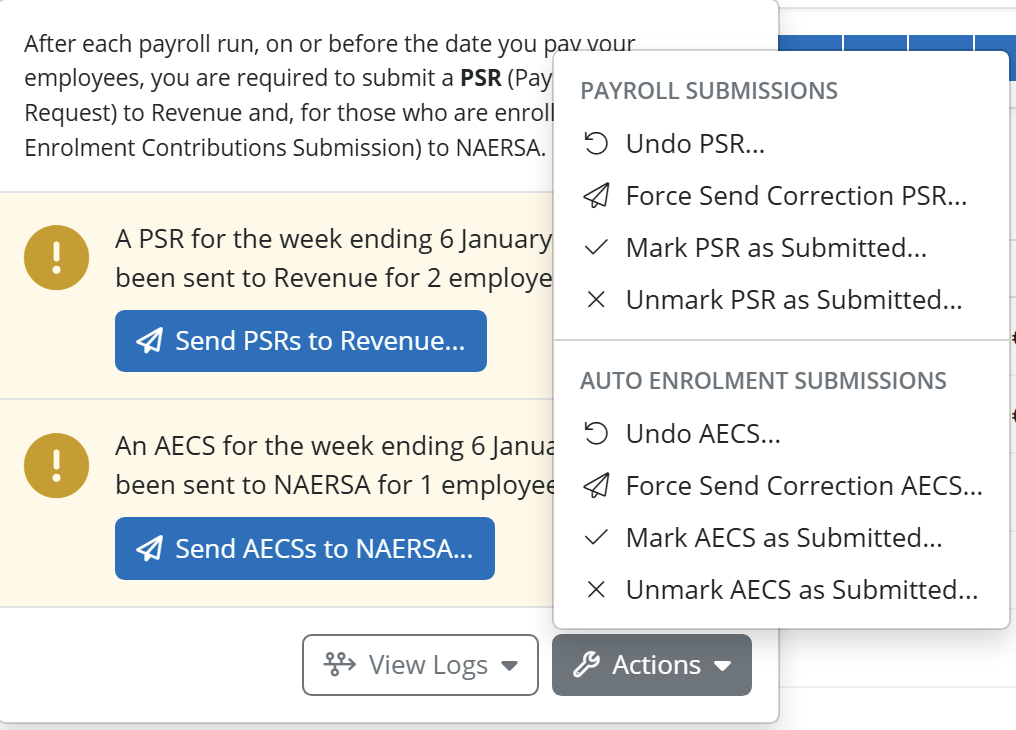Click the PSR warning exclamation icon
Screen dimensions: 1016x730
point(56,257)
